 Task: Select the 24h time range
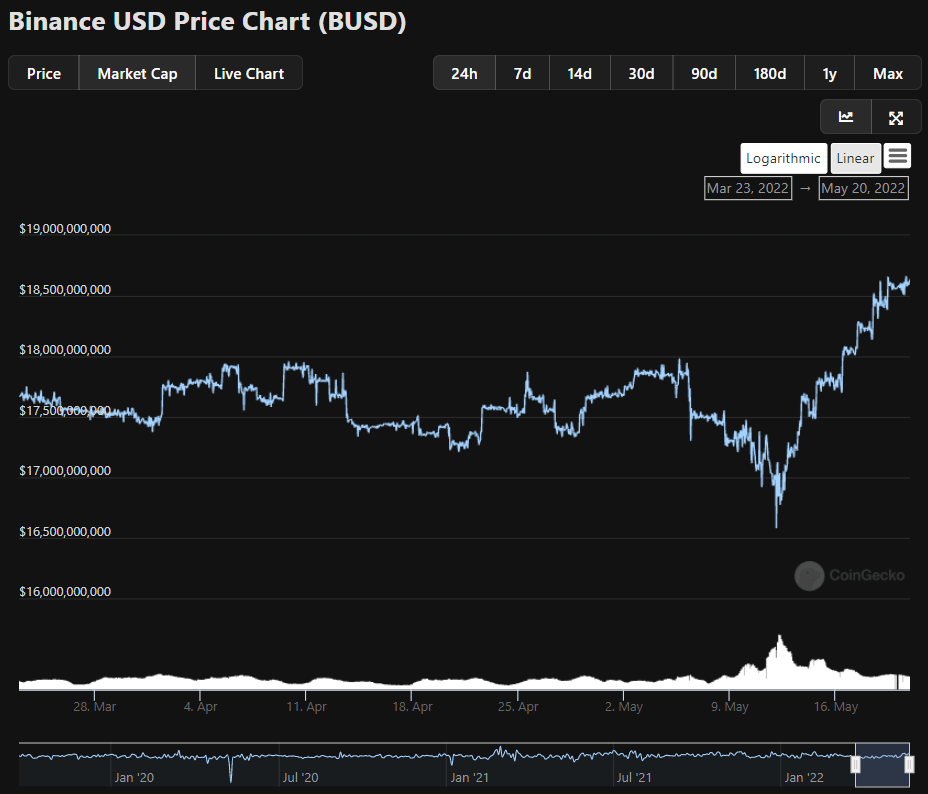[x=464, y=73]
